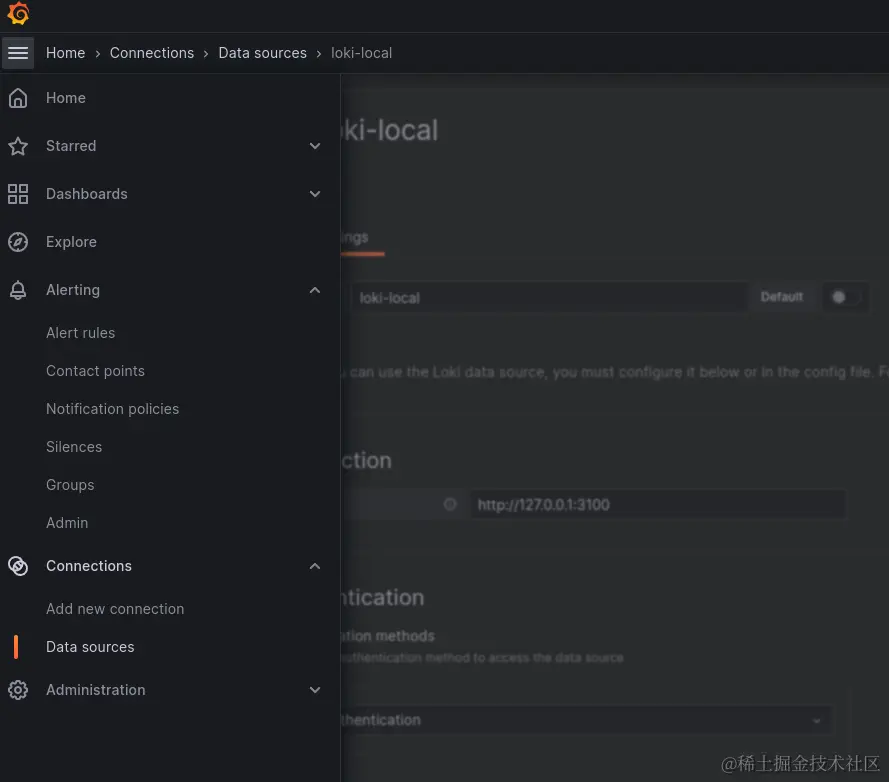Click the URL input showing http://127.0.0.1:3100
This screenshot has height=782, width=889.
(657, 504)
